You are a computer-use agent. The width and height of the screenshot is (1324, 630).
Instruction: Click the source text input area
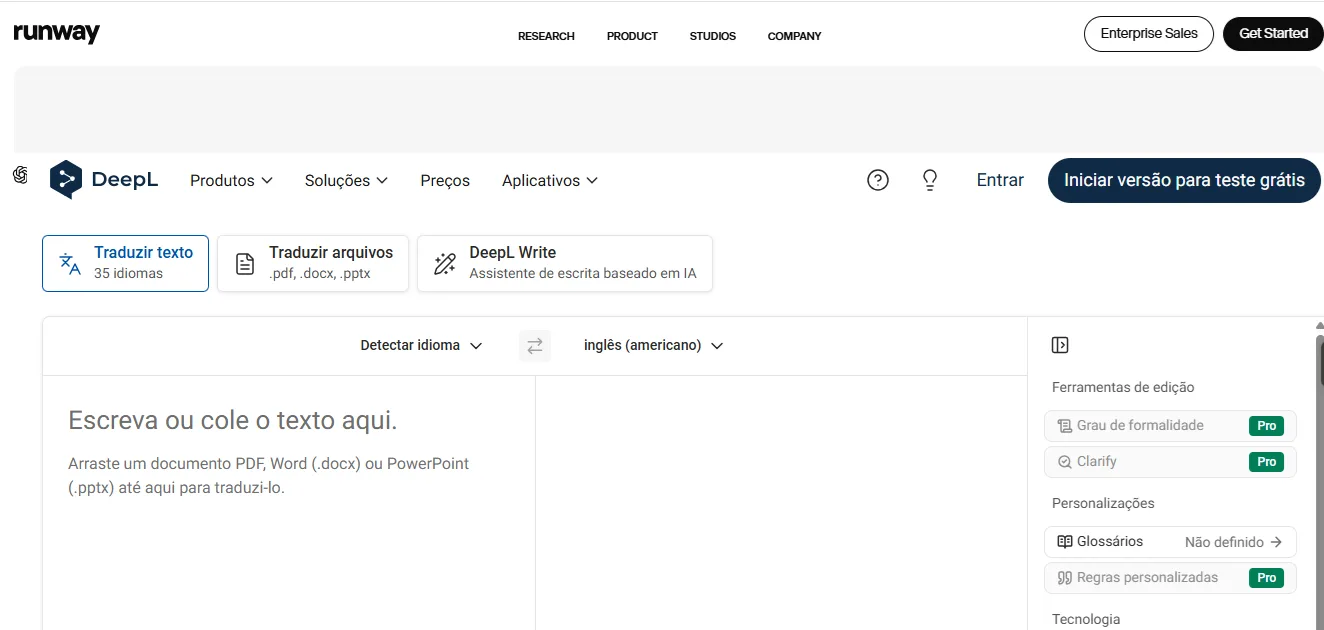click(x=289, y=503)
